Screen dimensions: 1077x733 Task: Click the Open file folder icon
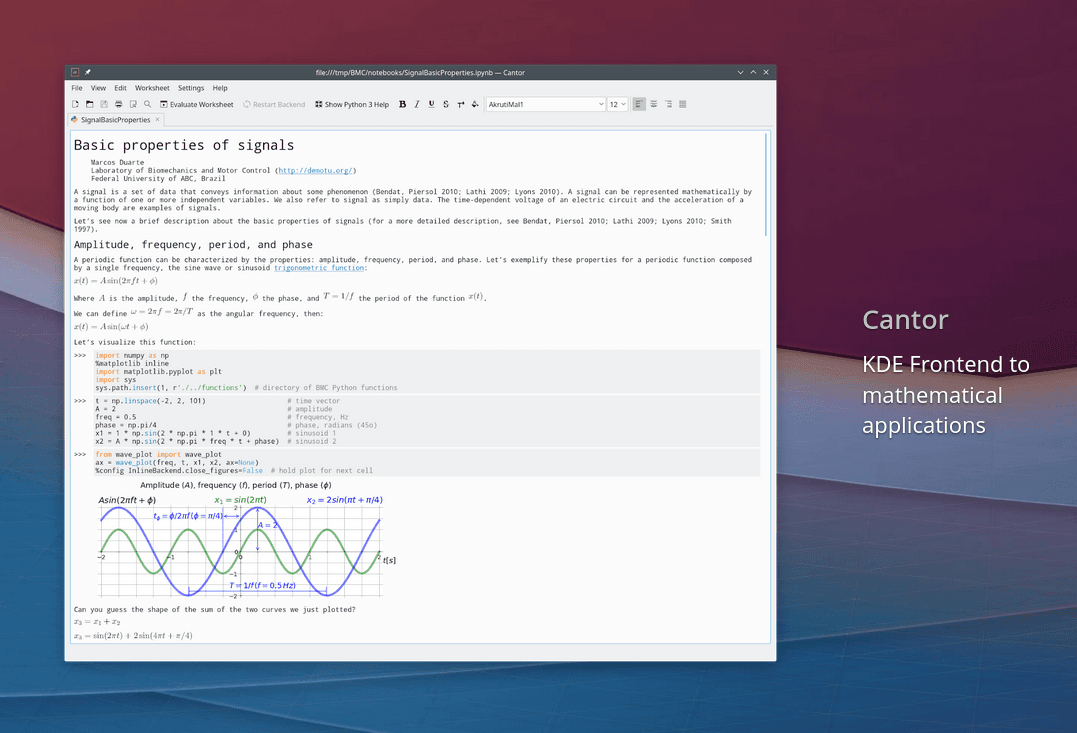click(89, 104)
